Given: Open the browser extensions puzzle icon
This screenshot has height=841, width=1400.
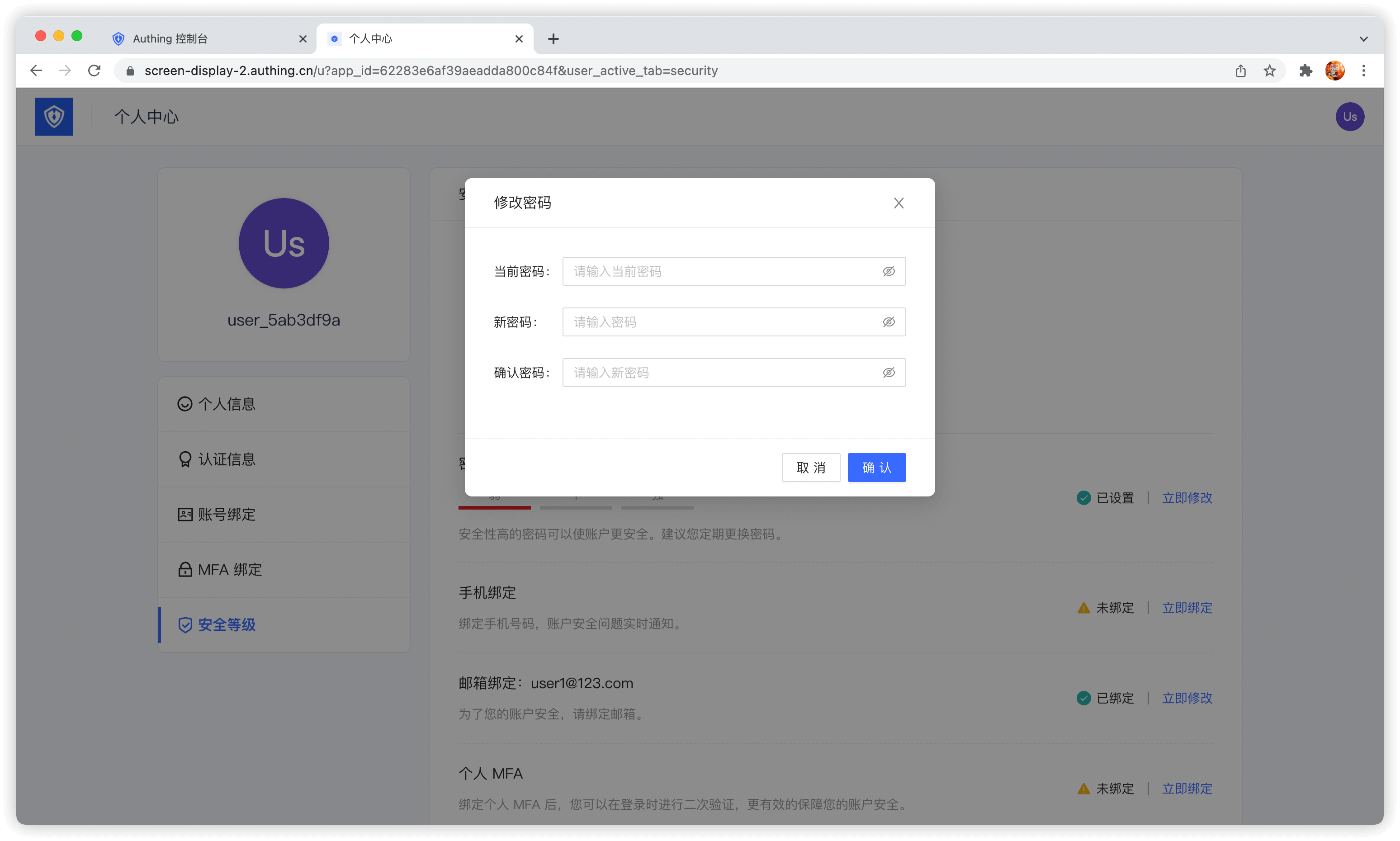Looking at the screenshot, I should click(1306, 70).
